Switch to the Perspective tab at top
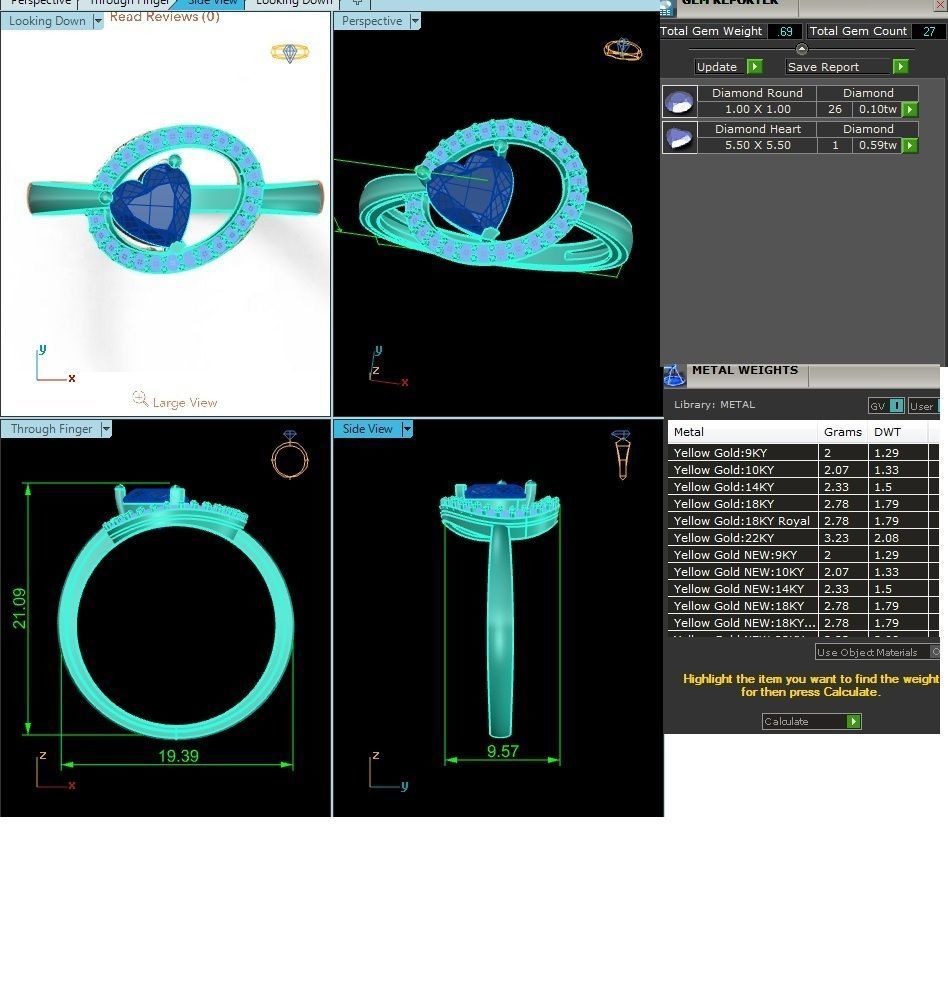 (39, 3)
